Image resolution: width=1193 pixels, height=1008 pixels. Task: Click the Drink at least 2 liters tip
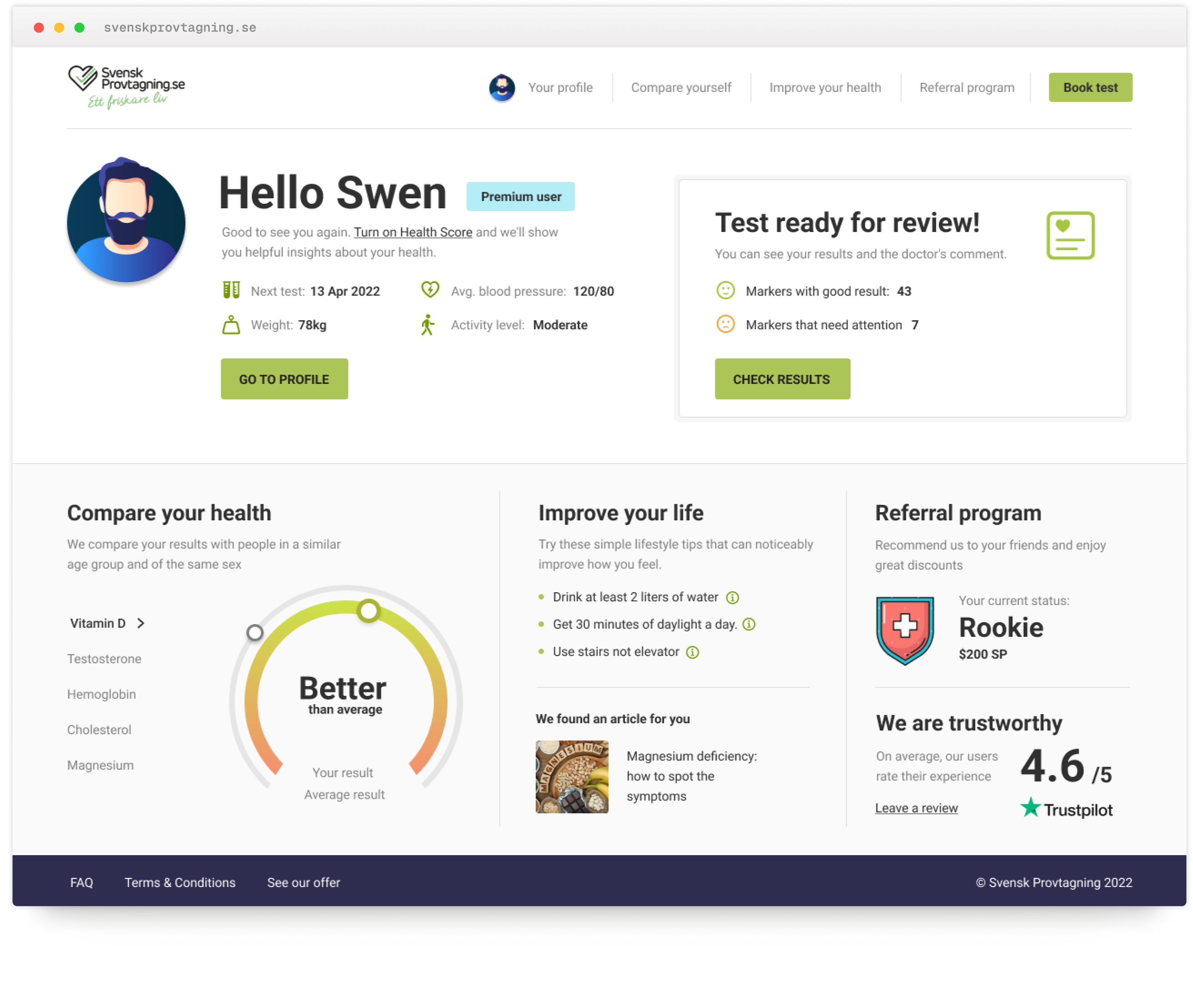(x=635, y=597)
